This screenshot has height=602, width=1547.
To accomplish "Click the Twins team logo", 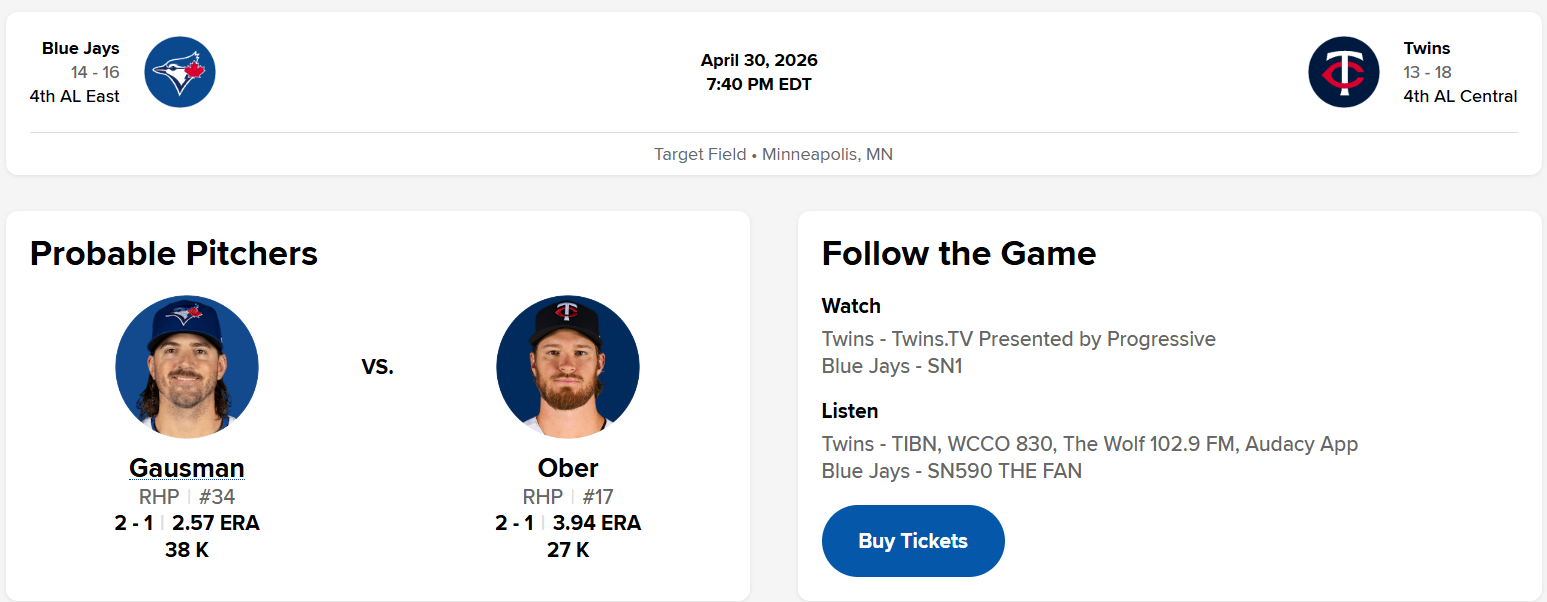I will pos(1343,72).
